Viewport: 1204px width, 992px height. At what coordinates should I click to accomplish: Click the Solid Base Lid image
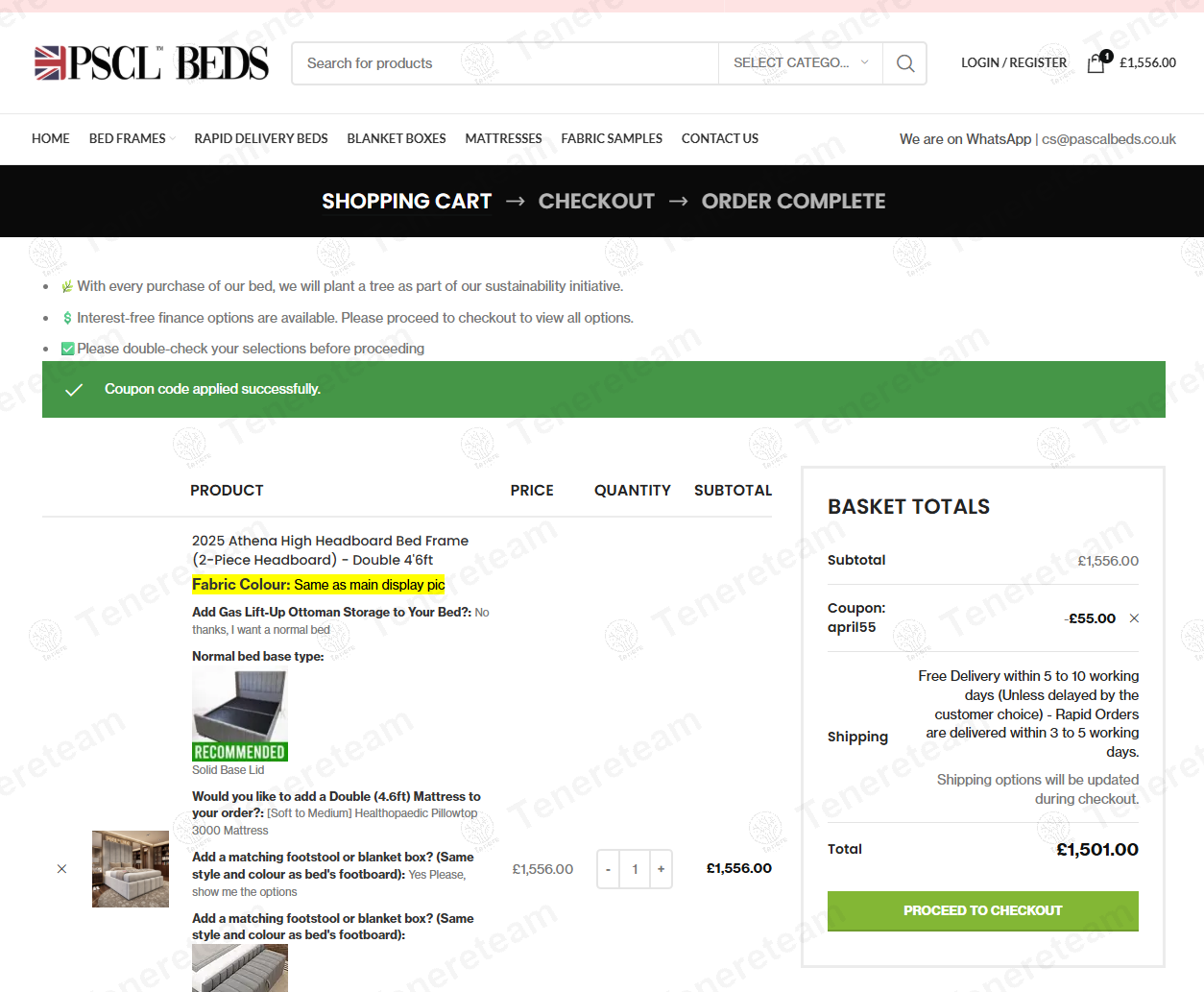point(240,716)
